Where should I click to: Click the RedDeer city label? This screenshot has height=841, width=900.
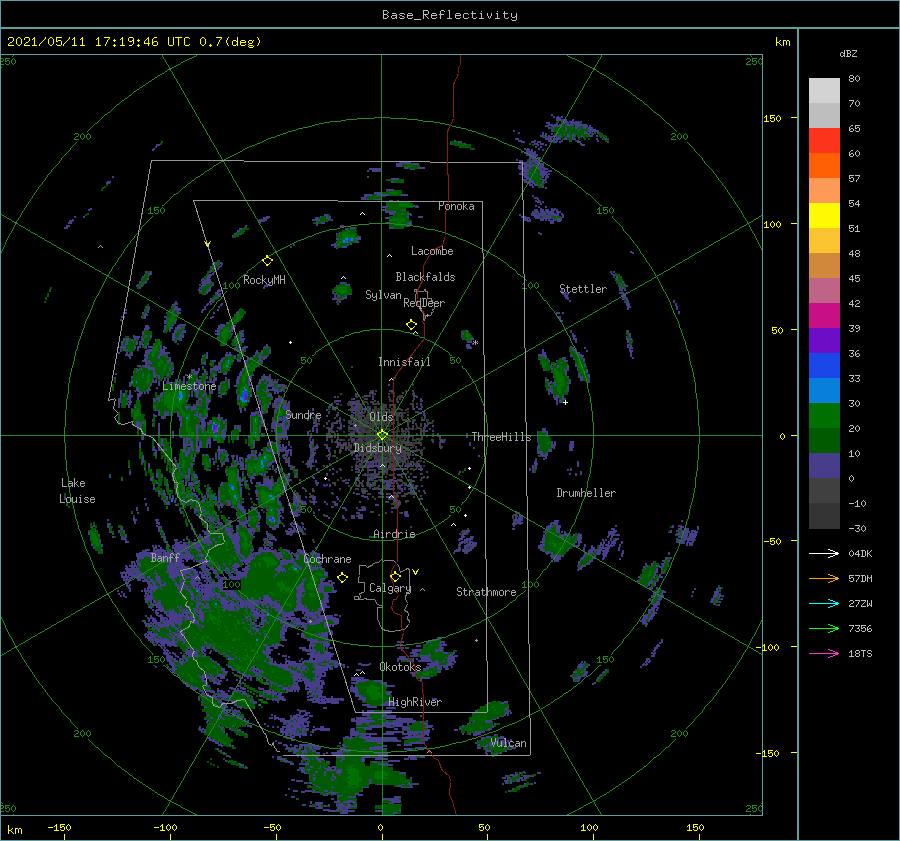[424, 303]
